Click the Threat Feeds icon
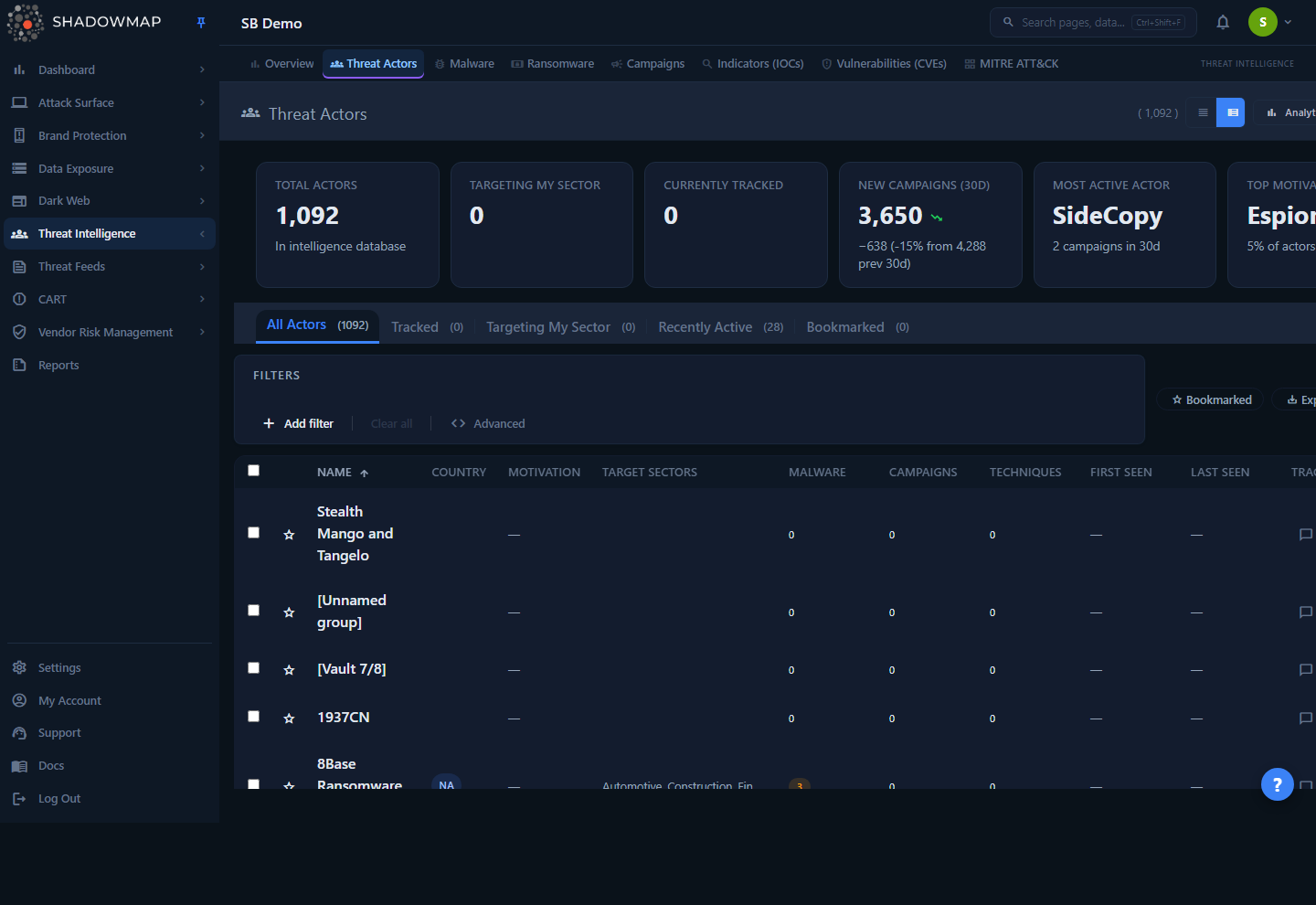Screen dimensions: 1316x905 tap(19, 267)
